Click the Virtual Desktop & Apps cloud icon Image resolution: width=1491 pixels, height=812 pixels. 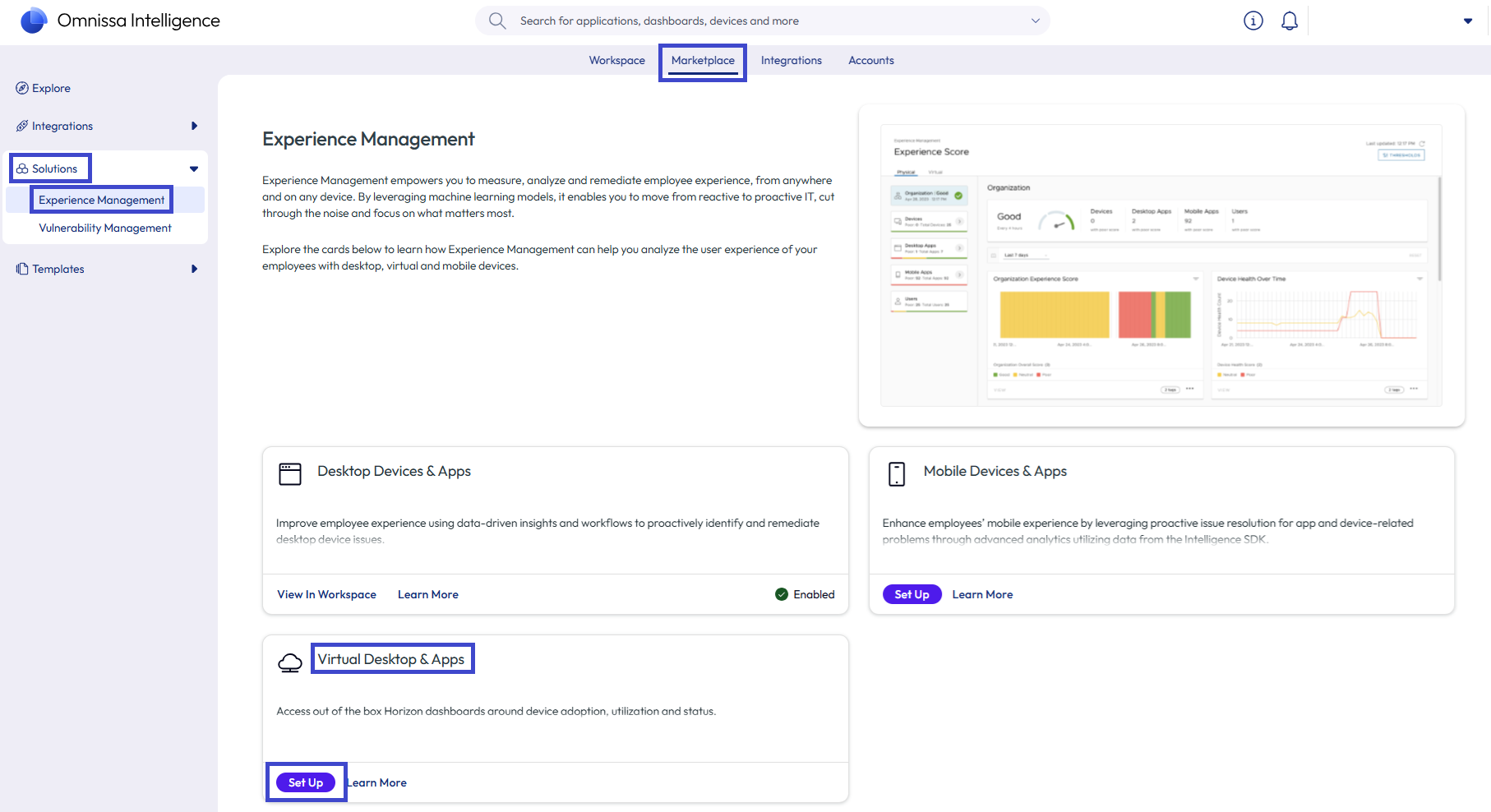(x=290, y=662)
